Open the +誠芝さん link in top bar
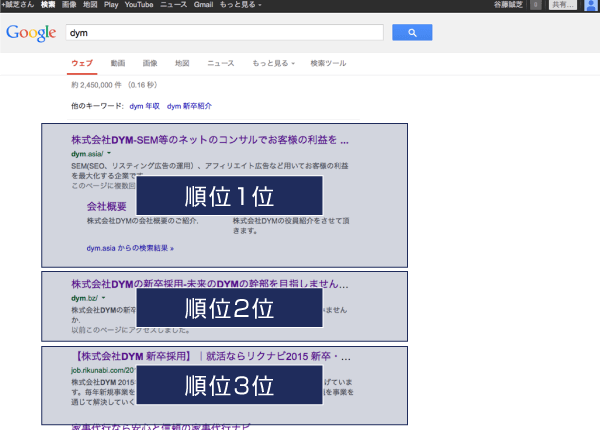The width and height of the screenshot is (600, 430). coord(18,5)
